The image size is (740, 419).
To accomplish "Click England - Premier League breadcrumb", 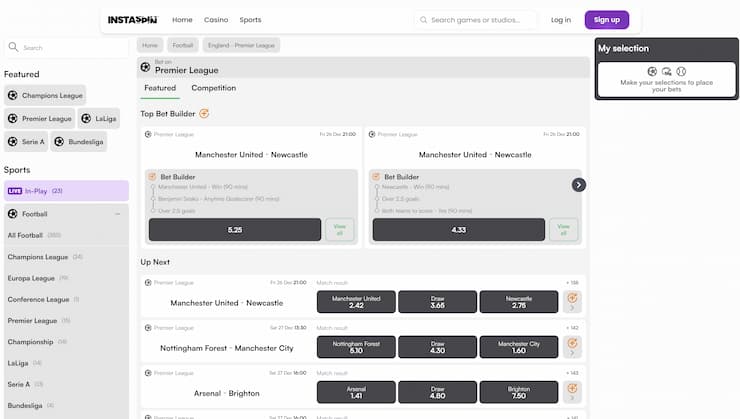I will 241,45.
